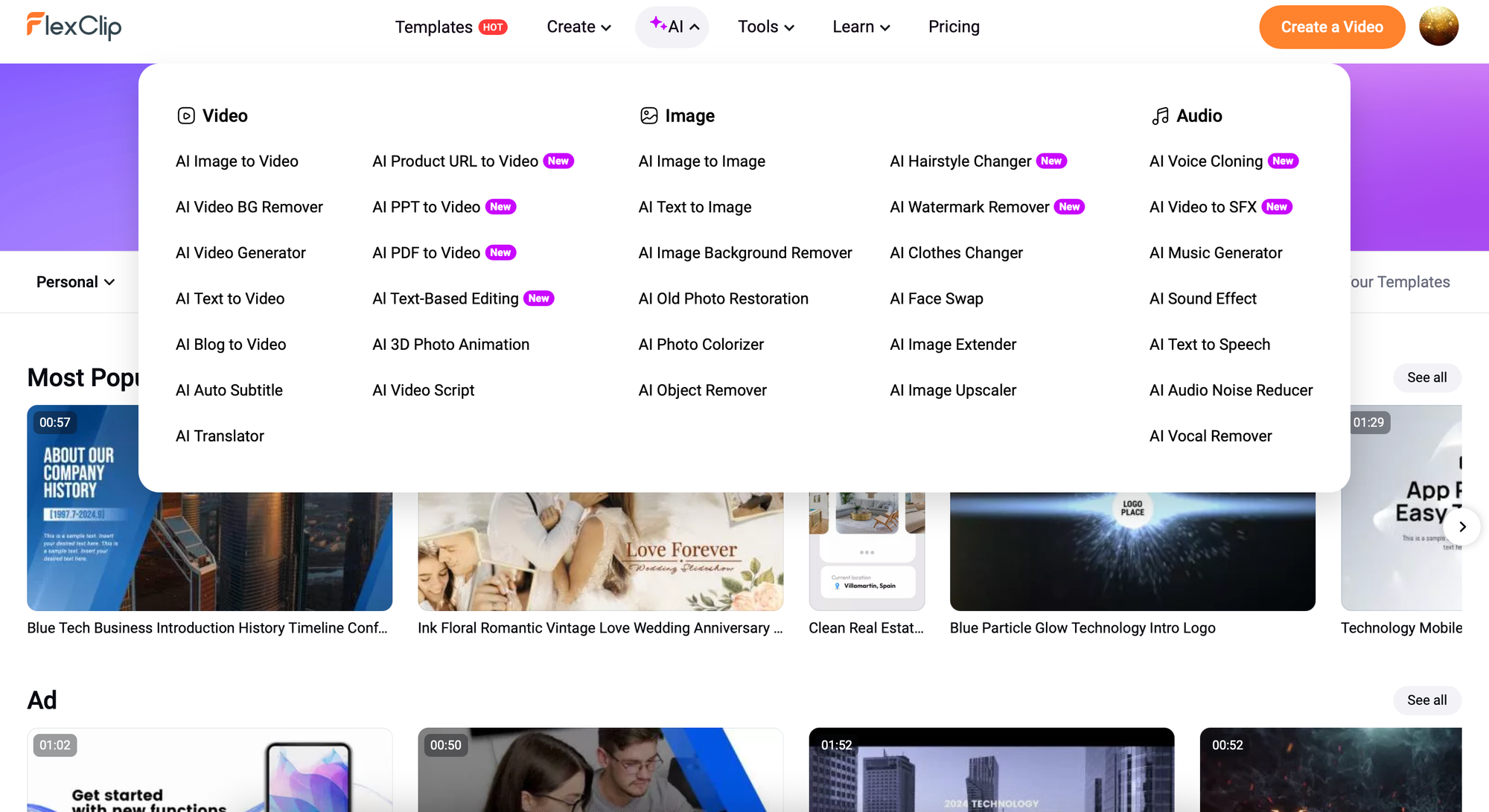The image size is (1489, 812).
Task: Open the 01:02 Get started Ad thumbnail
Action: click(x=210, y=770)
